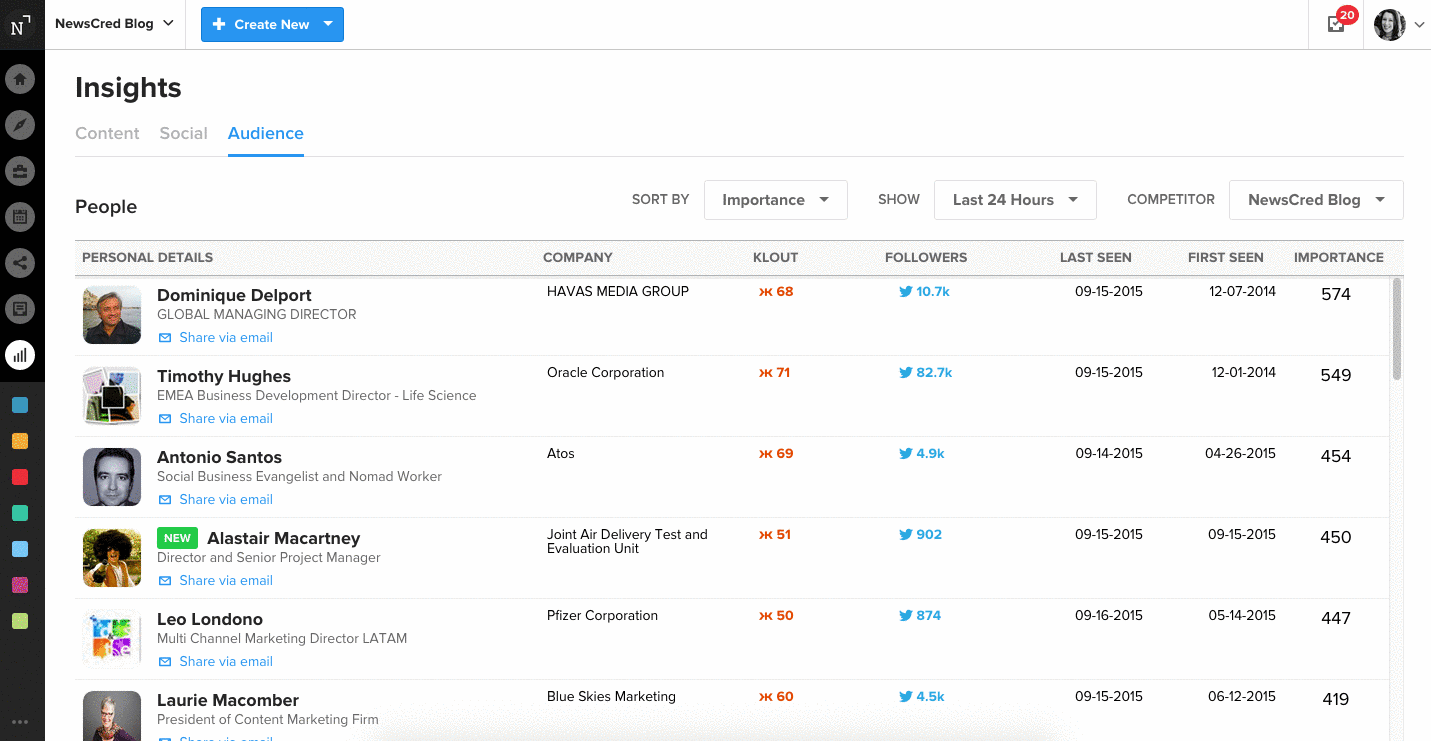This screenshot has width=1431, height=741.
Task: Click the three dots at sidebar bottom
Action: [x=20, y=722]
